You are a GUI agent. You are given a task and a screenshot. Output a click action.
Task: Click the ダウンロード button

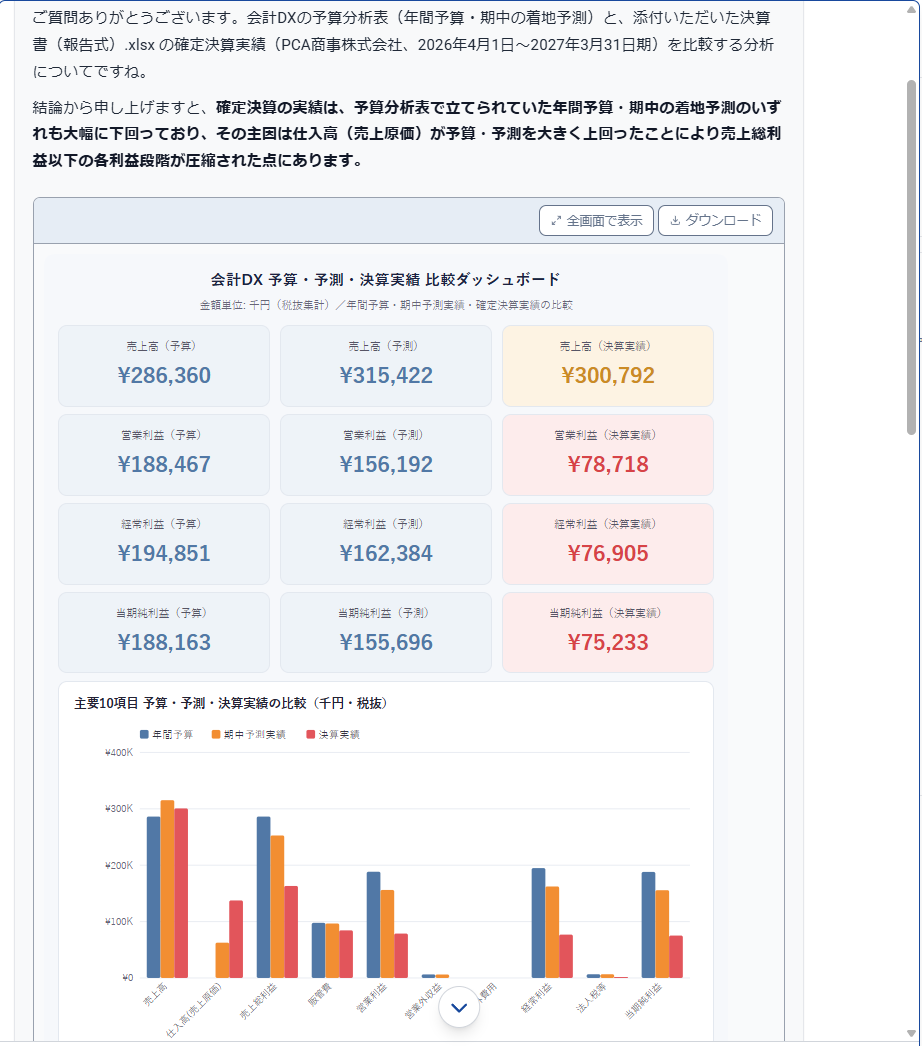pyautogui.click(x=715, y=221)
